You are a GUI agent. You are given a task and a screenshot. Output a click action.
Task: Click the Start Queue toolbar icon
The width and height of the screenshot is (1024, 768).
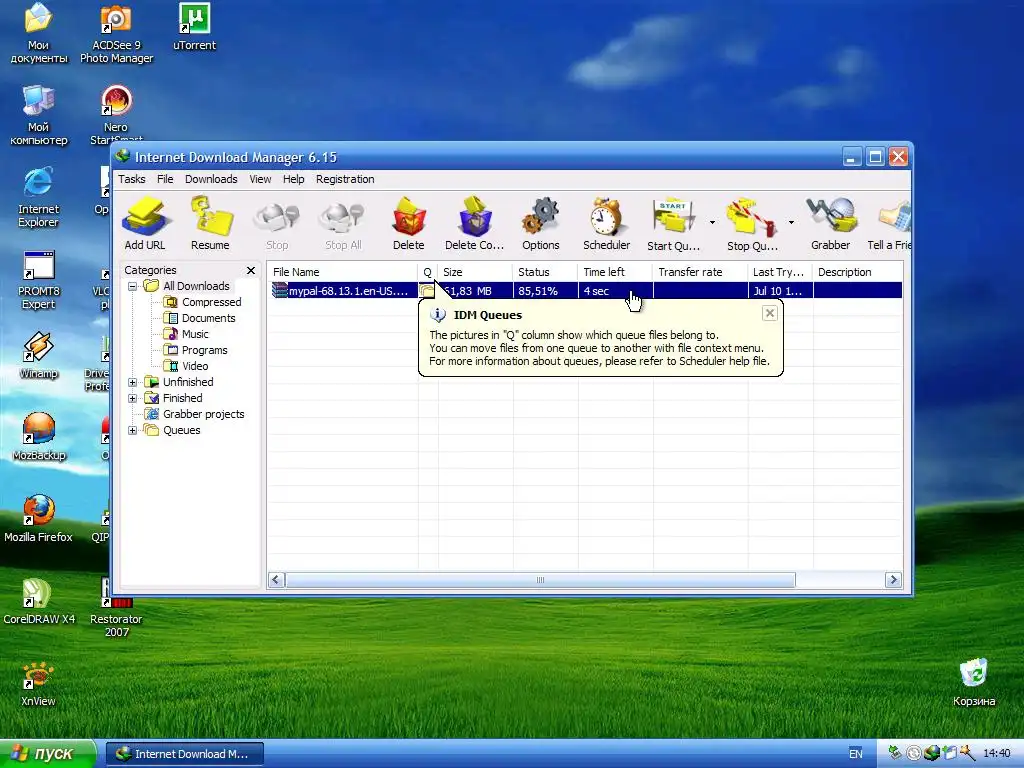coord(673,224)
